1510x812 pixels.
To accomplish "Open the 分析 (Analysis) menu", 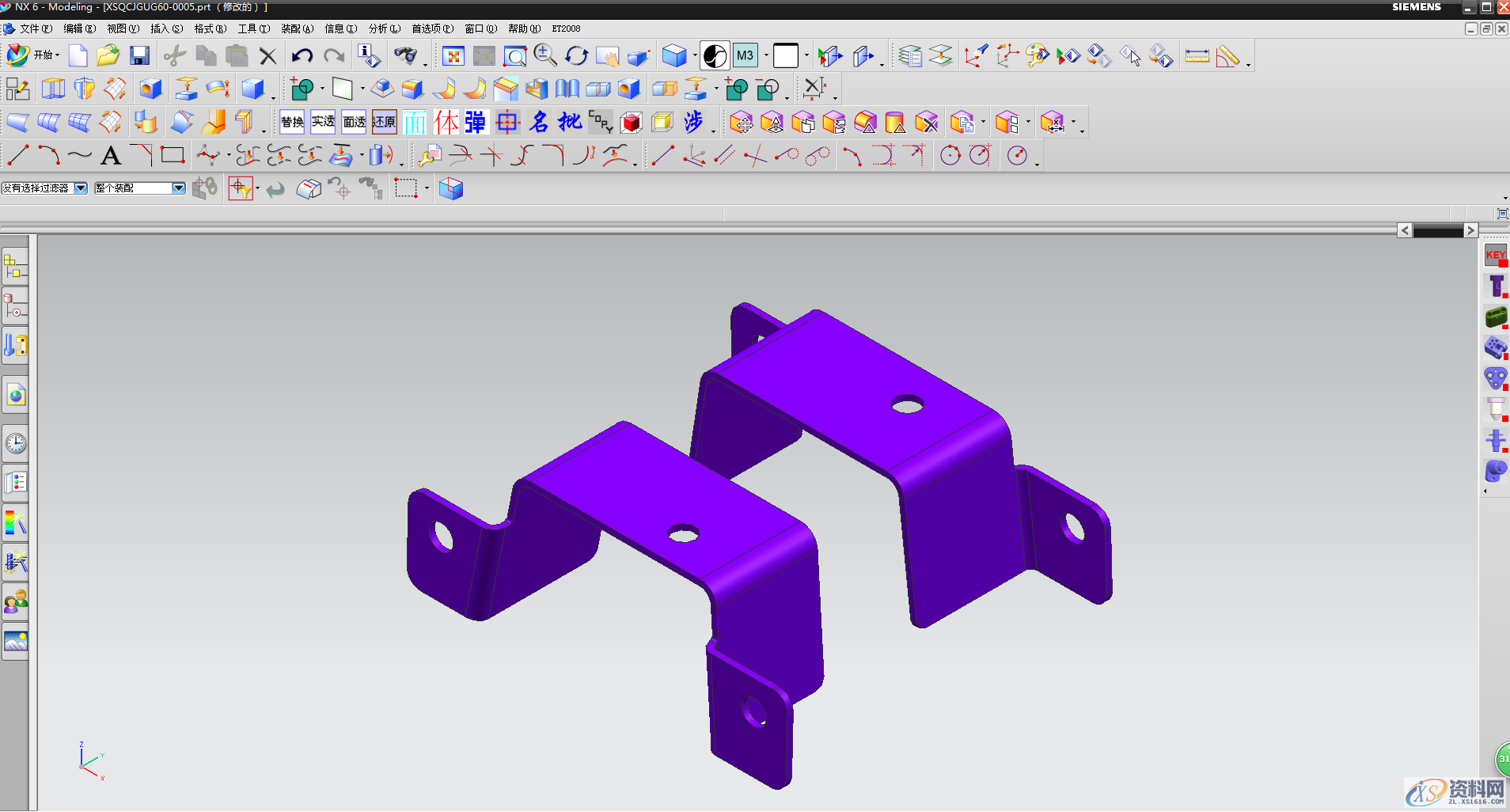I will coord(384,28).
